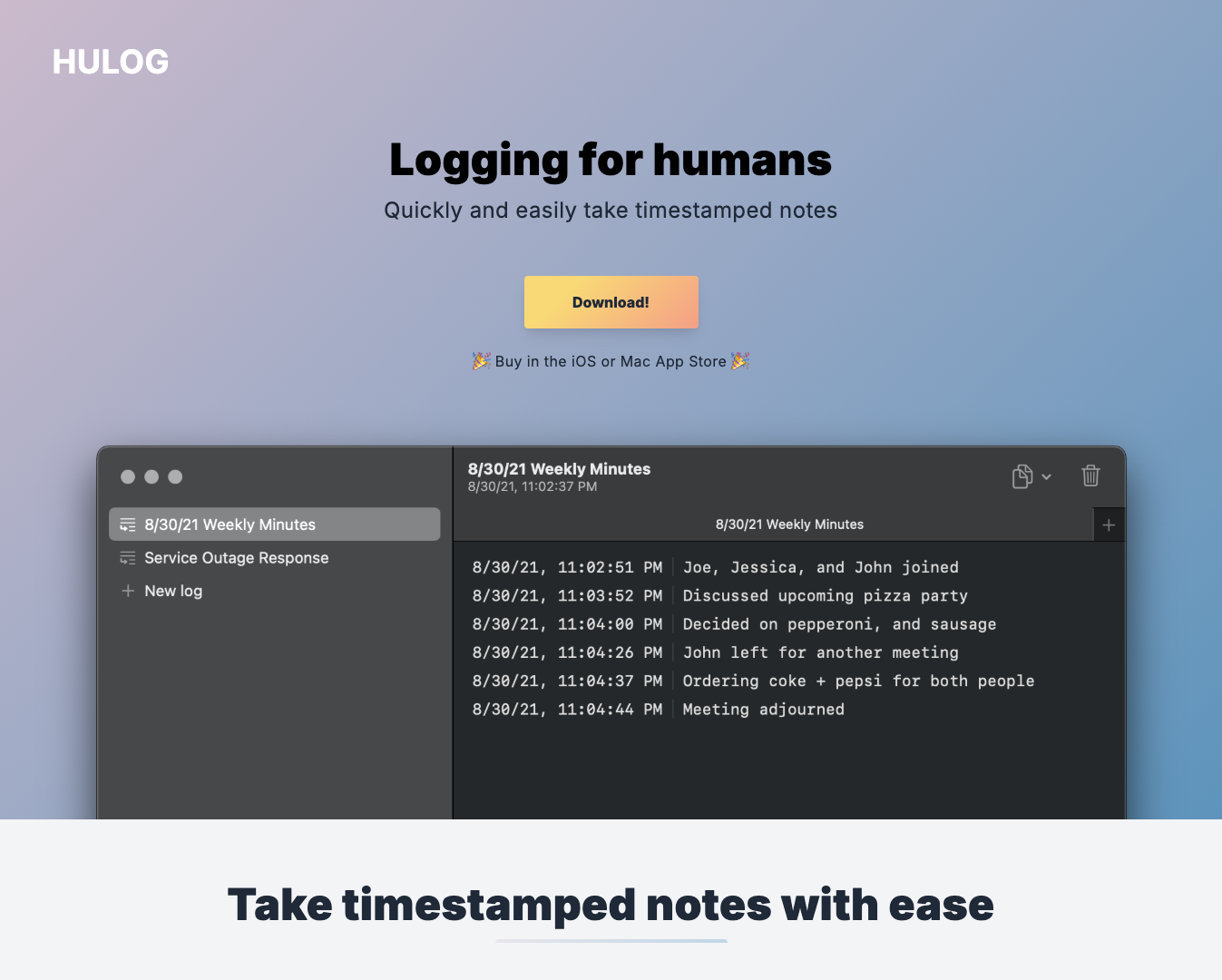Create a new log from the sidebar

(173, 591)
